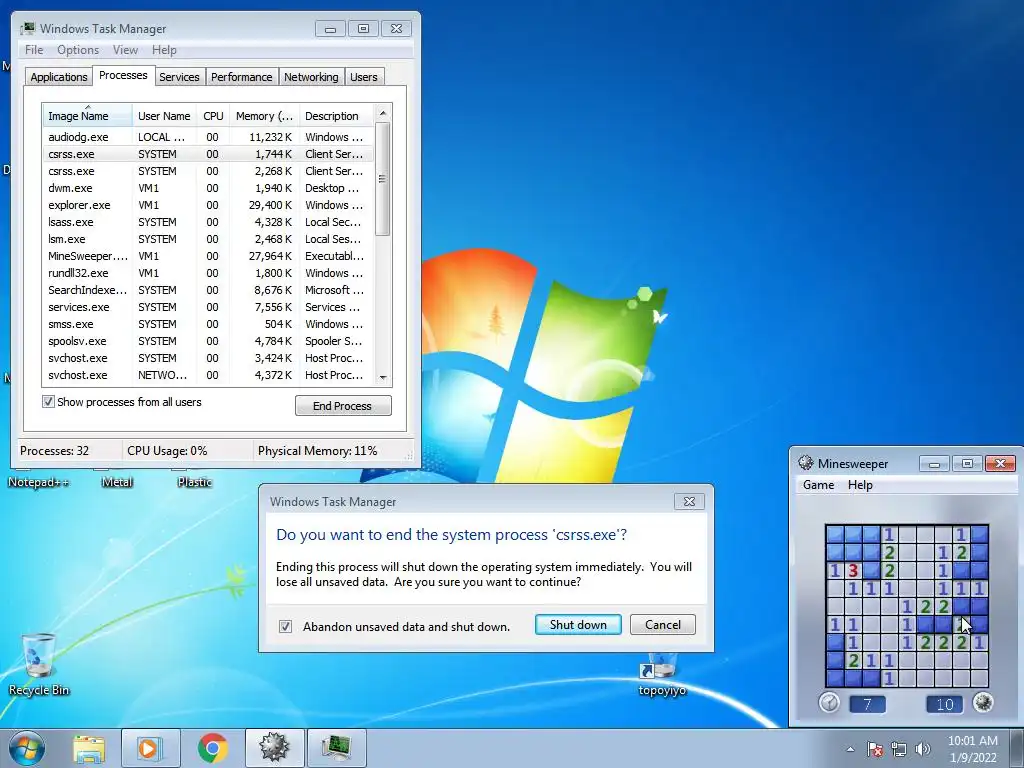1024x768 pixels.
Task: Open the Minesweeper Game menu
Action: tap(818, 485)
